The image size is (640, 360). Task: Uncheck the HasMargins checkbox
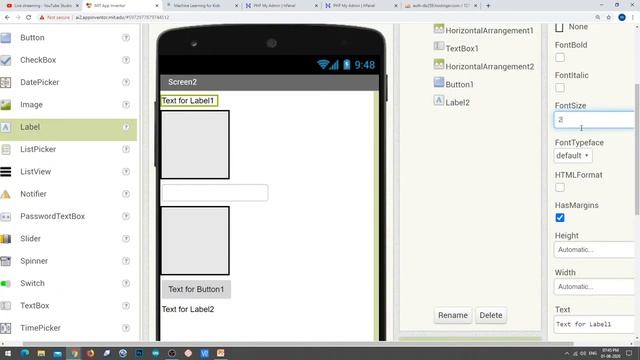tap(560, 218)
